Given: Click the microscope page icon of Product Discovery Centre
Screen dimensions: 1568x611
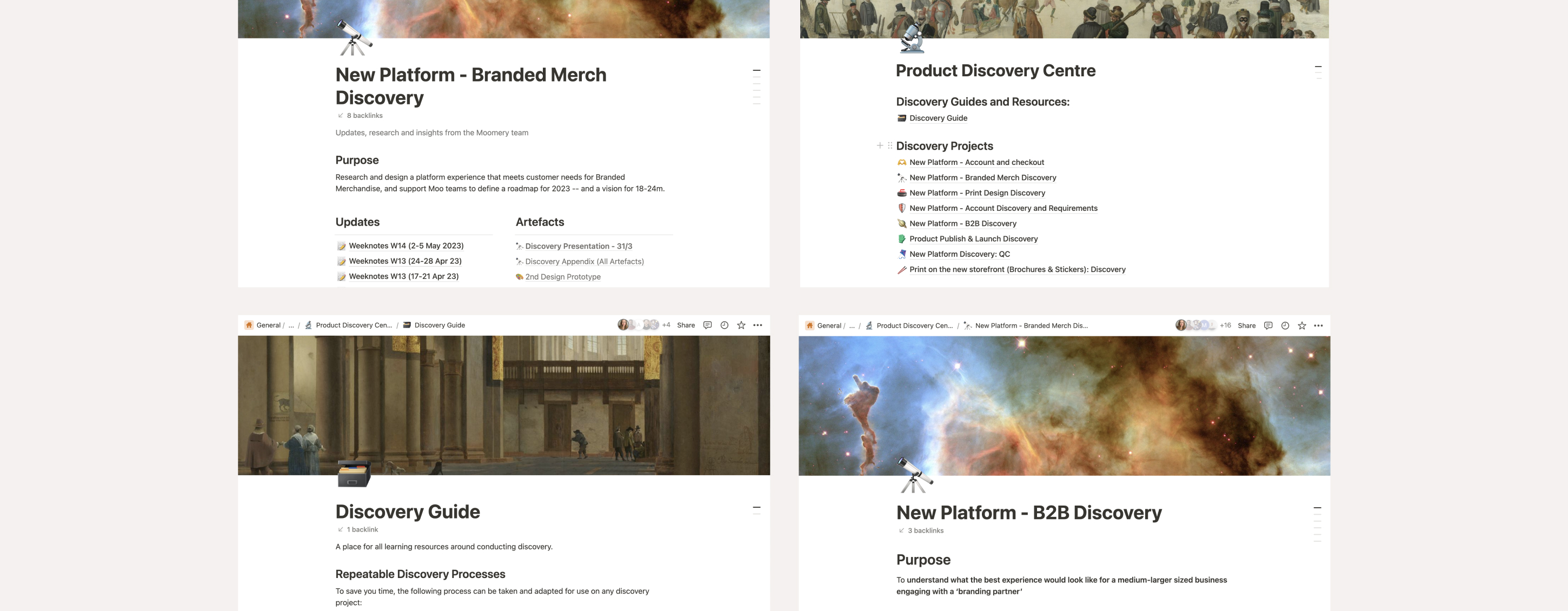Looking at the screenshot, I should click(913, 37).
